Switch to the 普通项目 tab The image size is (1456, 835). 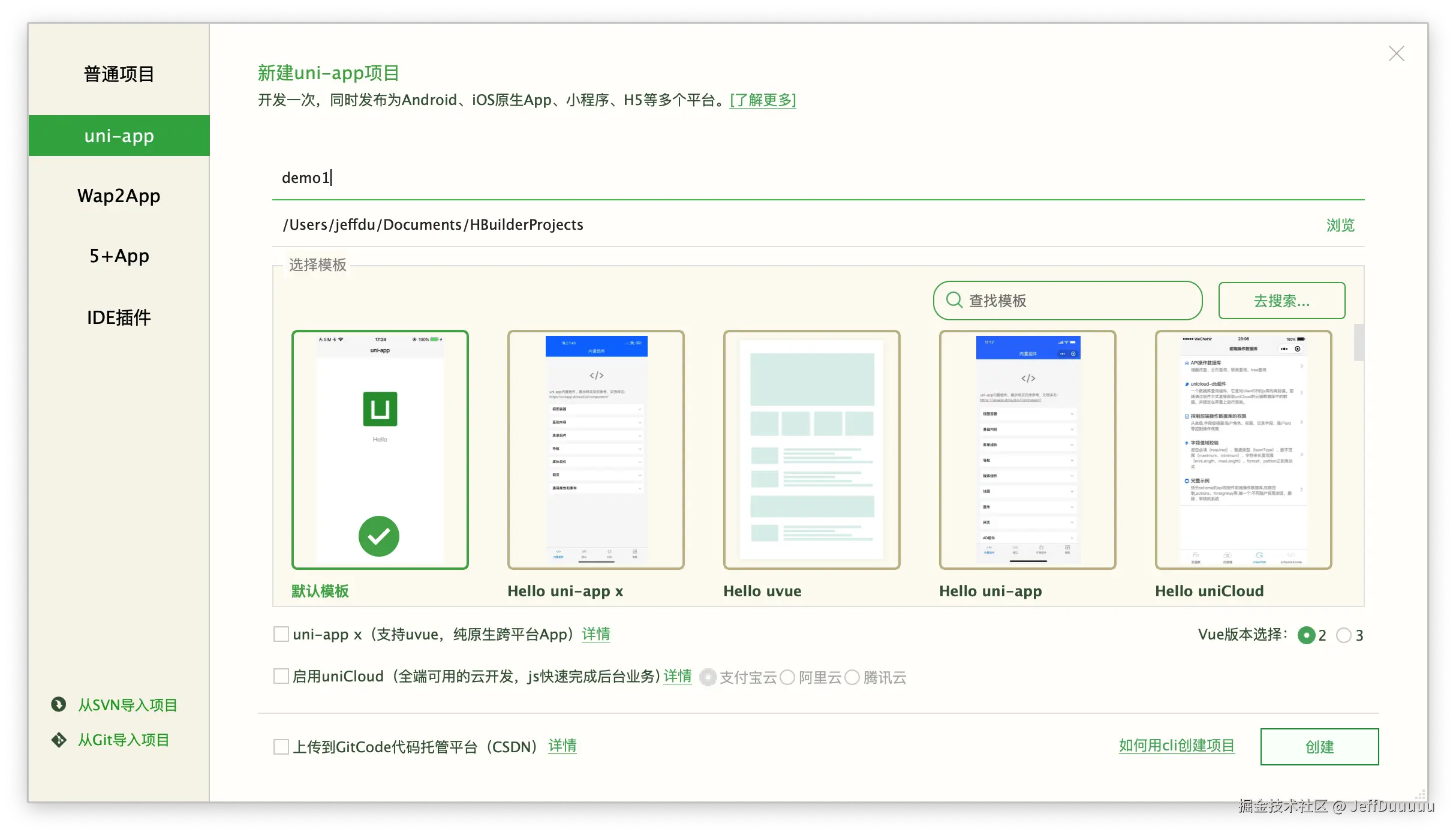click(x=119, y=74)
